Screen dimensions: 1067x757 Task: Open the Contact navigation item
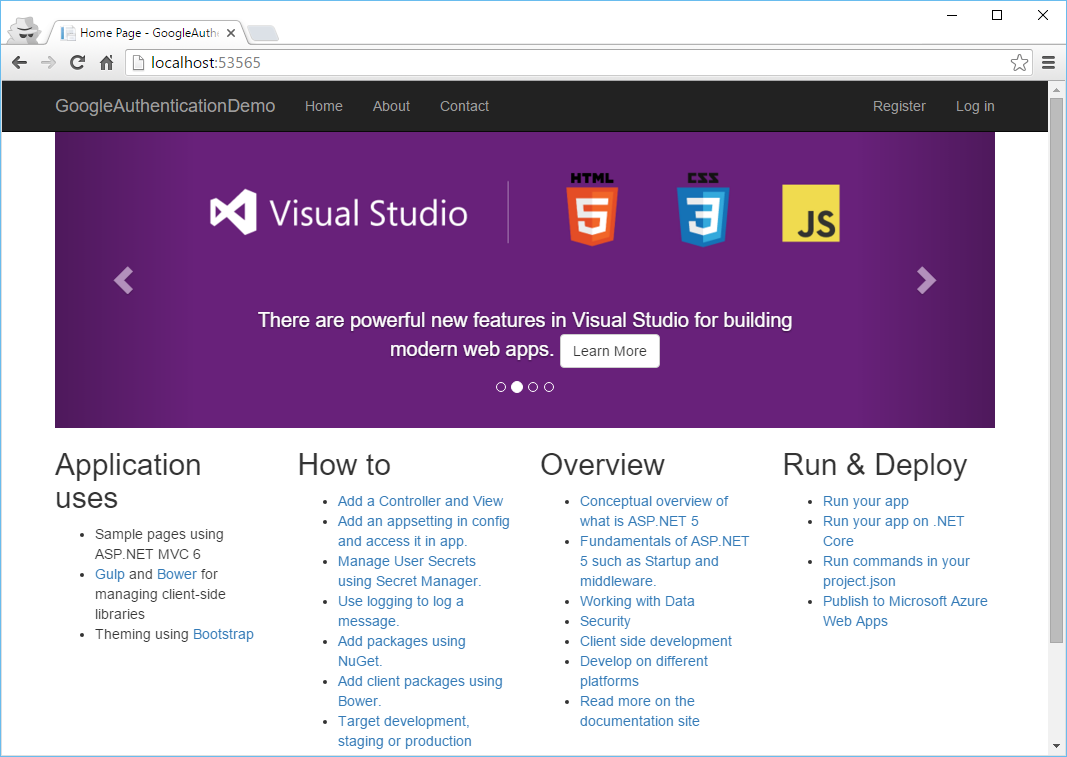point(464,106)
